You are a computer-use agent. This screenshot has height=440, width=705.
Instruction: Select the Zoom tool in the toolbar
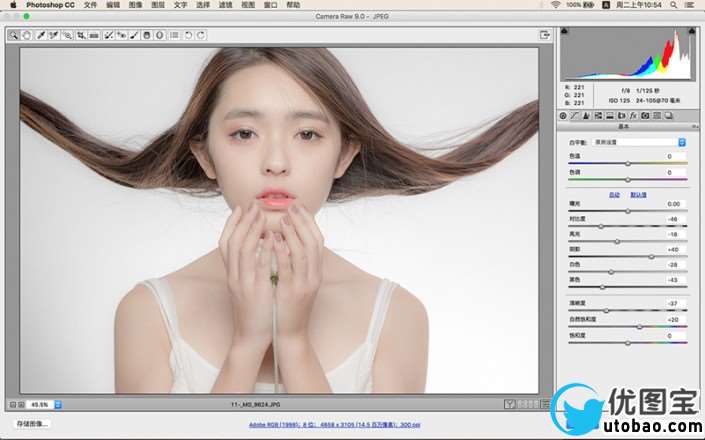(x=14, y=35)
